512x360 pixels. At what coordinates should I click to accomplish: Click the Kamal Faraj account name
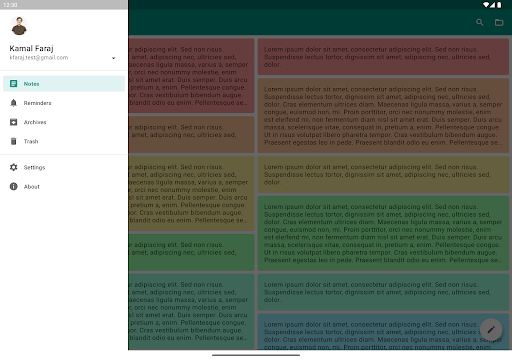(31, 48)
